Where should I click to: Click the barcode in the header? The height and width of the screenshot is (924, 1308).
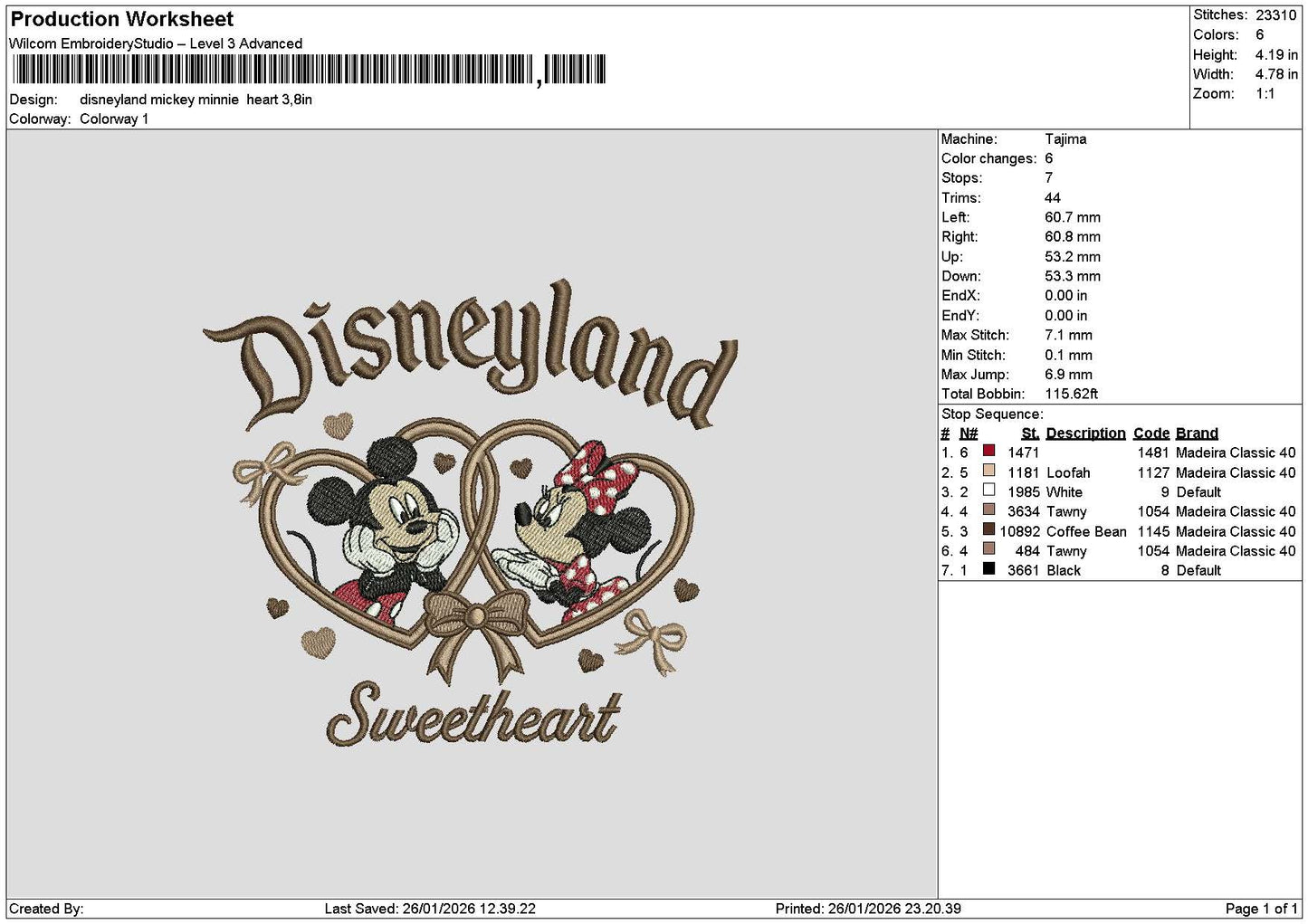coord(309,70)
